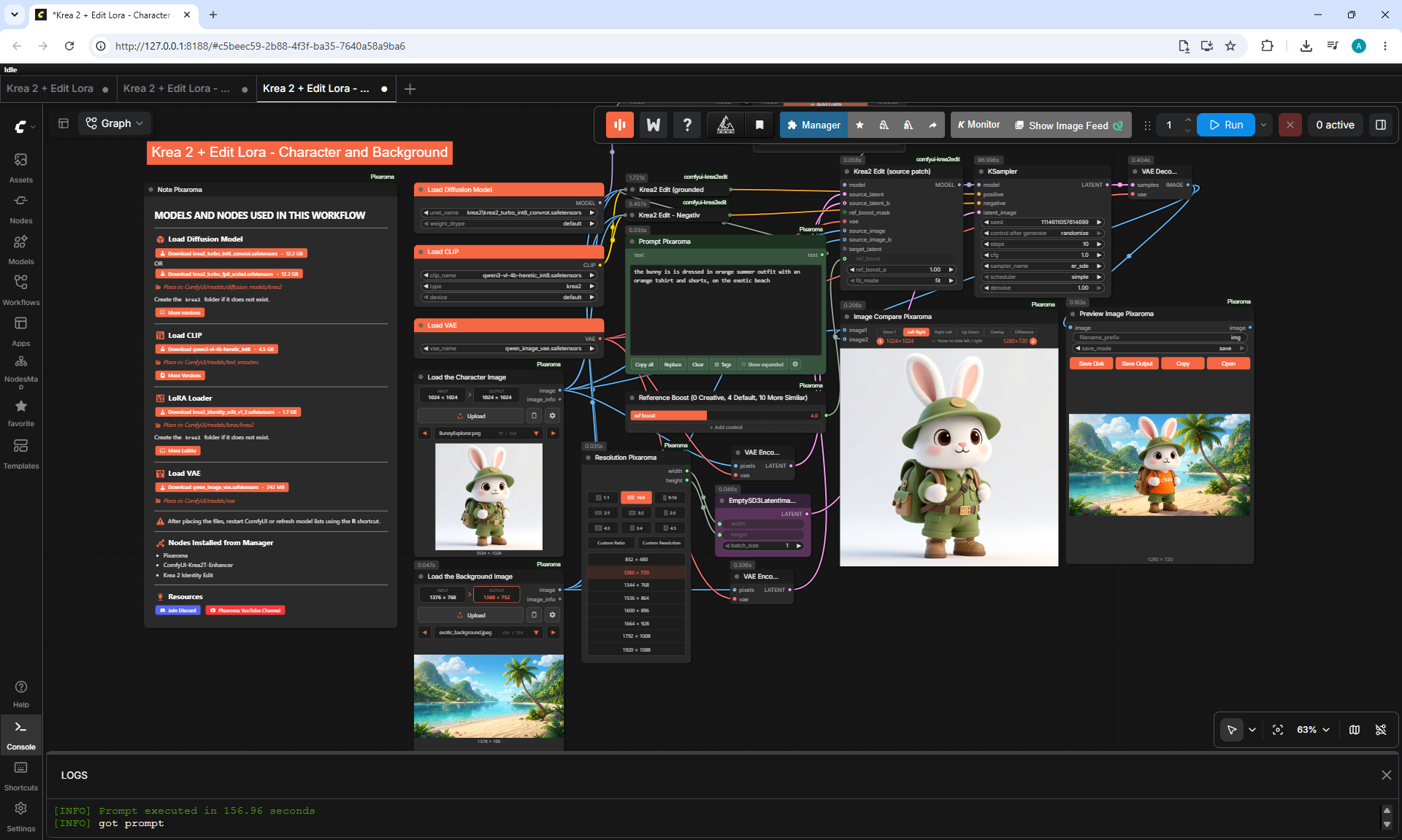Open the unet_name model selector
Screen dimensions: 1402x840
click(509, 213)
